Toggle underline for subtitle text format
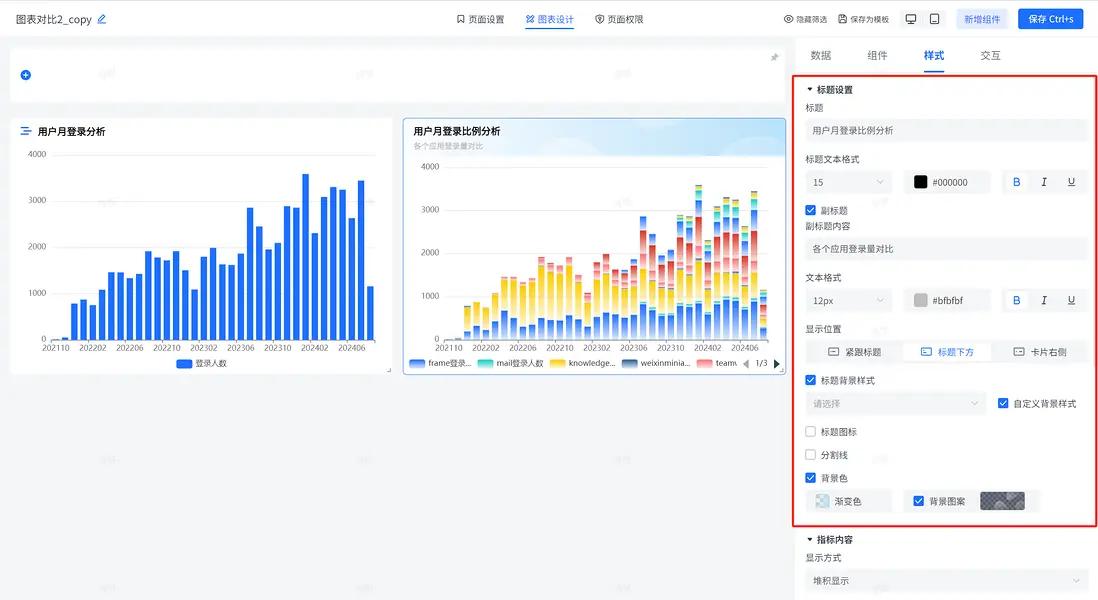Screen dimensions: 1098x600 click(x=1071, y=300)
